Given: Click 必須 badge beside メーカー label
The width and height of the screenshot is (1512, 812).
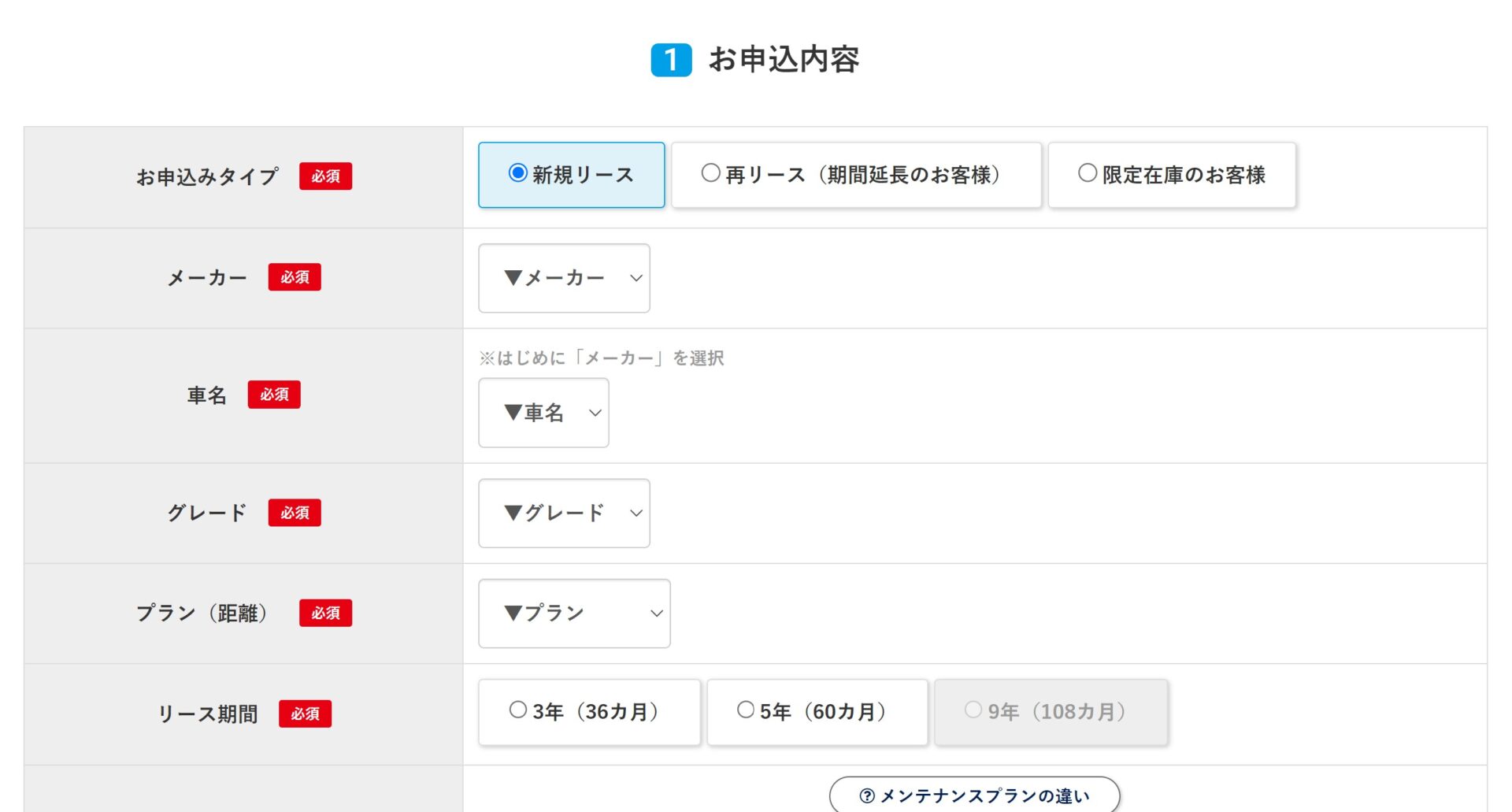Looking at the screenshot, I should pyautogui.click(x=295, y=277).
